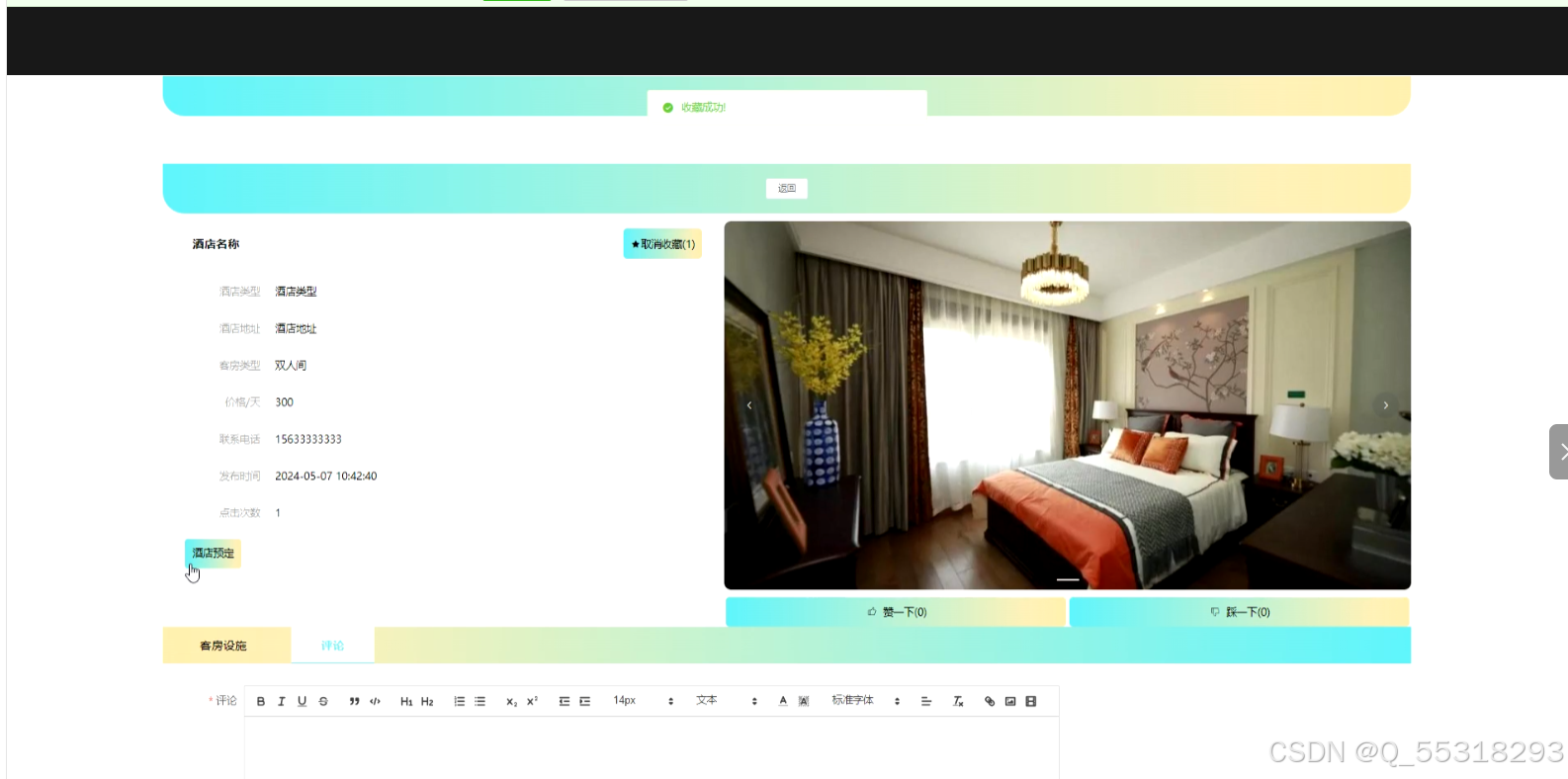Show the previous room photo
Viewport: 1568px width, 779px height.
[x=749, y=405]
